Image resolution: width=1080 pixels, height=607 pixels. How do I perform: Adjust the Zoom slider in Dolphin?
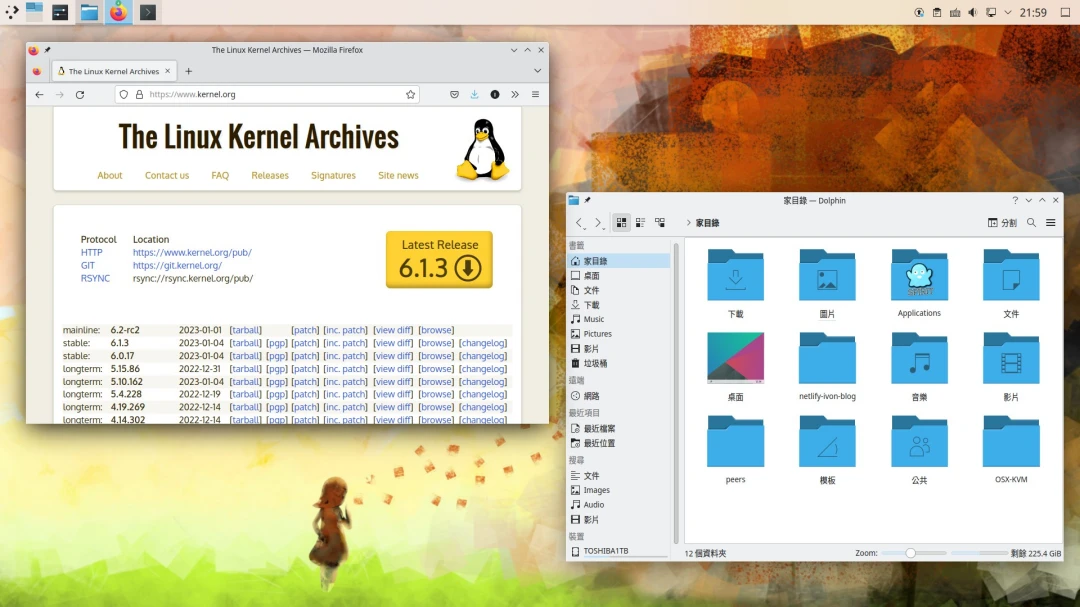point(910,551)
